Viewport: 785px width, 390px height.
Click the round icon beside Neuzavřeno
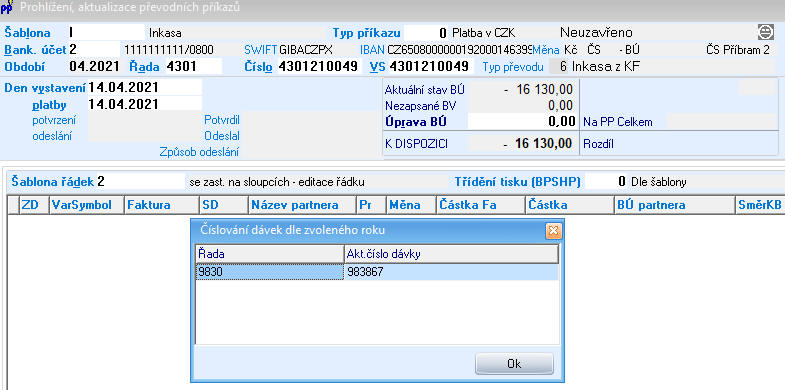(766, 32)
